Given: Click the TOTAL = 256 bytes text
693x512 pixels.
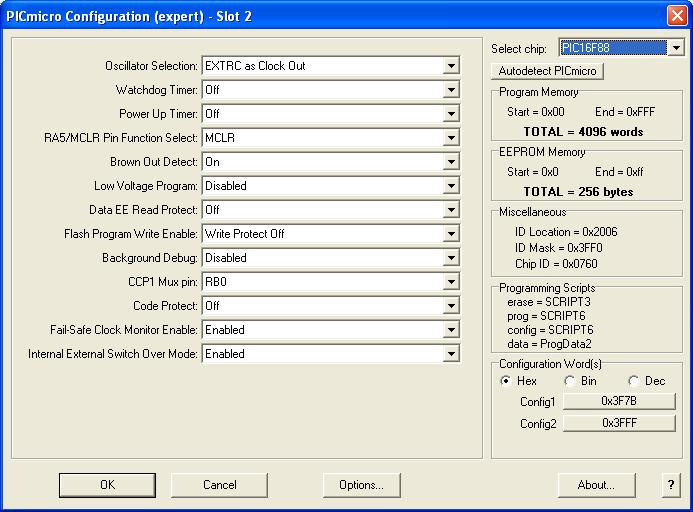Looking at the screenshot, I should click(579, 192).
